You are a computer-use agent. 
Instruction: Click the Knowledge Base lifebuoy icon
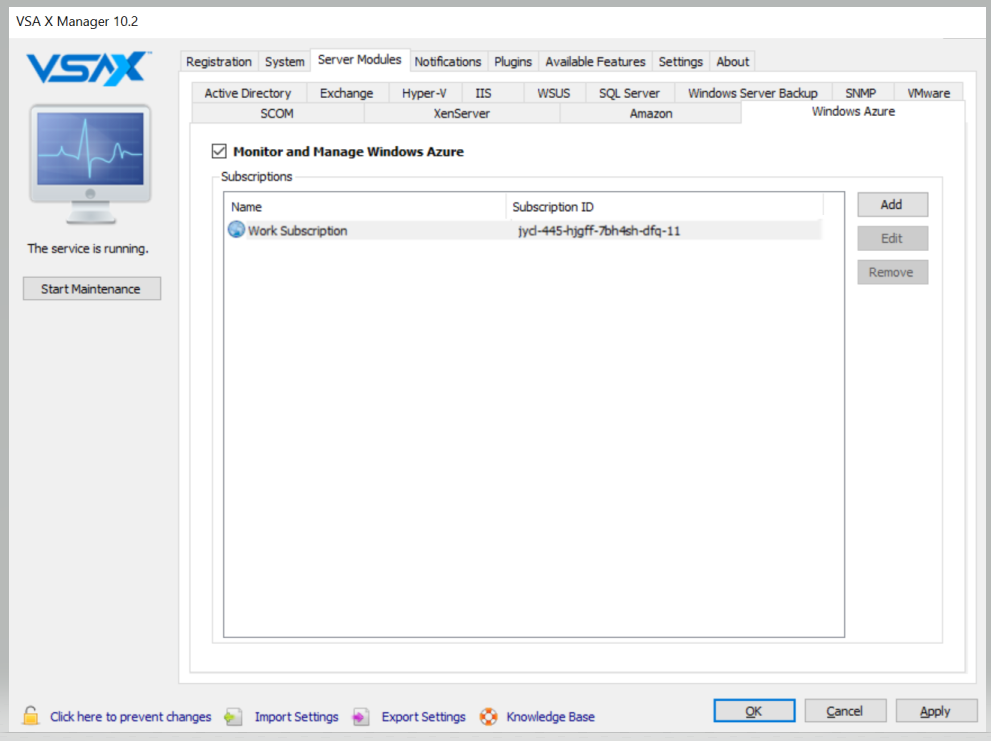488,717
